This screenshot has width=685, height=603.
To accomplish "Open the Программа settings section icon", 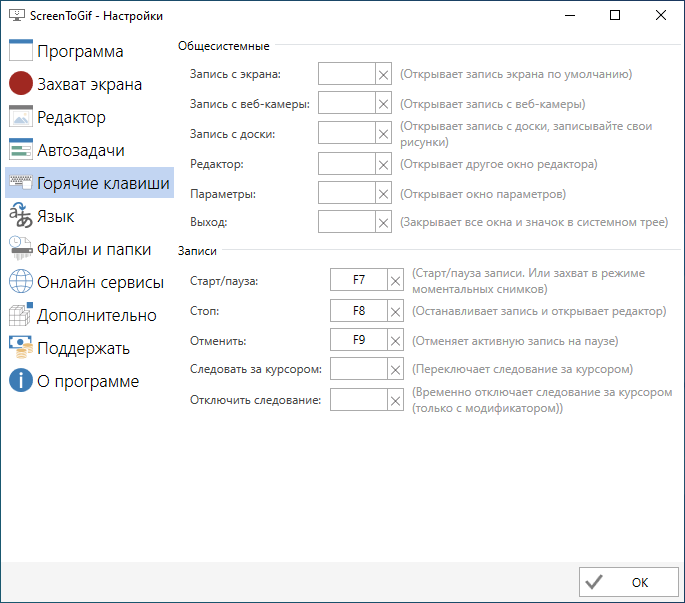I will (21, 50).
